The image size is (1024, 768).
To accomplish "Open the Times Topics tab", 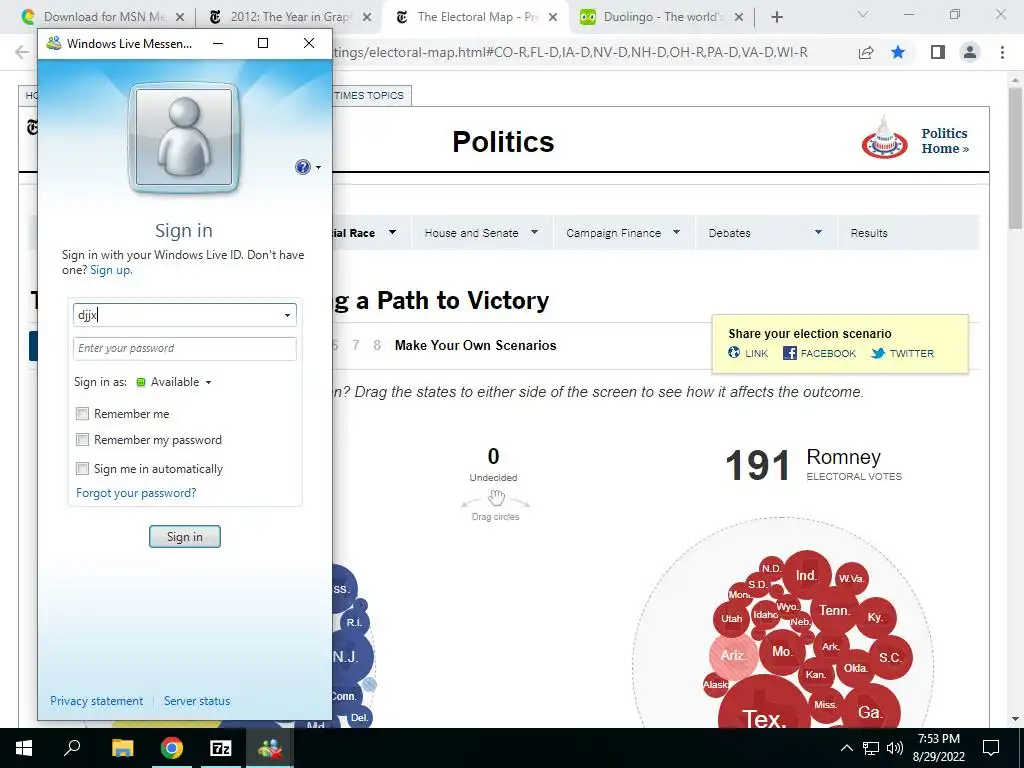I will click(369, 95).
